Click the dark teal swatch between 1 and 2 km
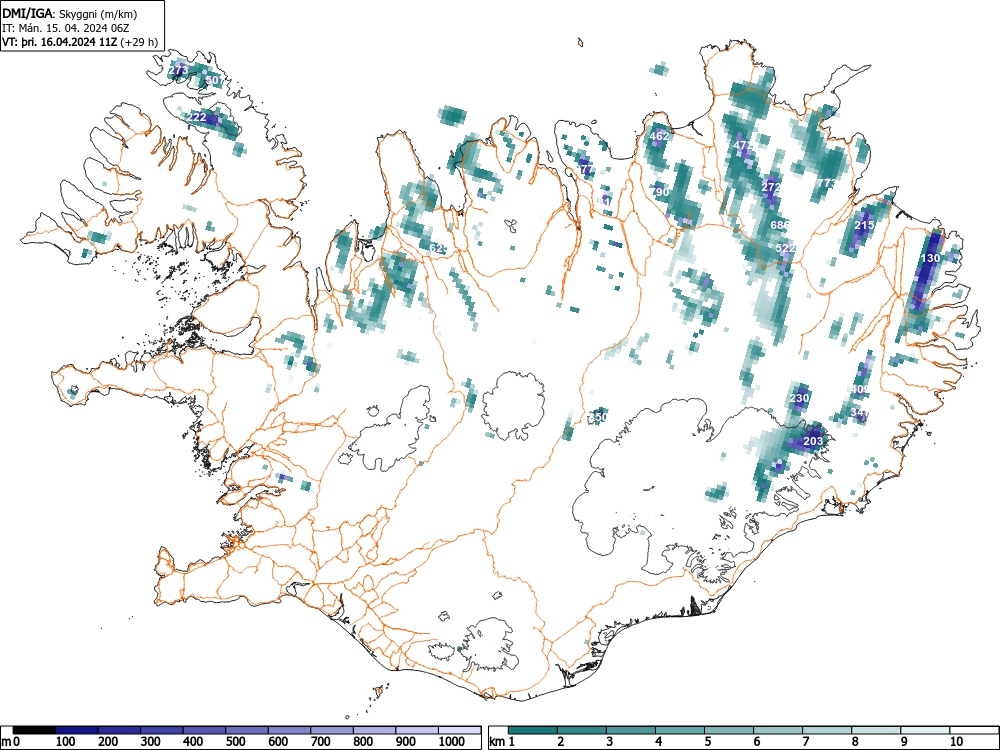The width and height of the screenshot is (1000, 750). tap(533, 730)
